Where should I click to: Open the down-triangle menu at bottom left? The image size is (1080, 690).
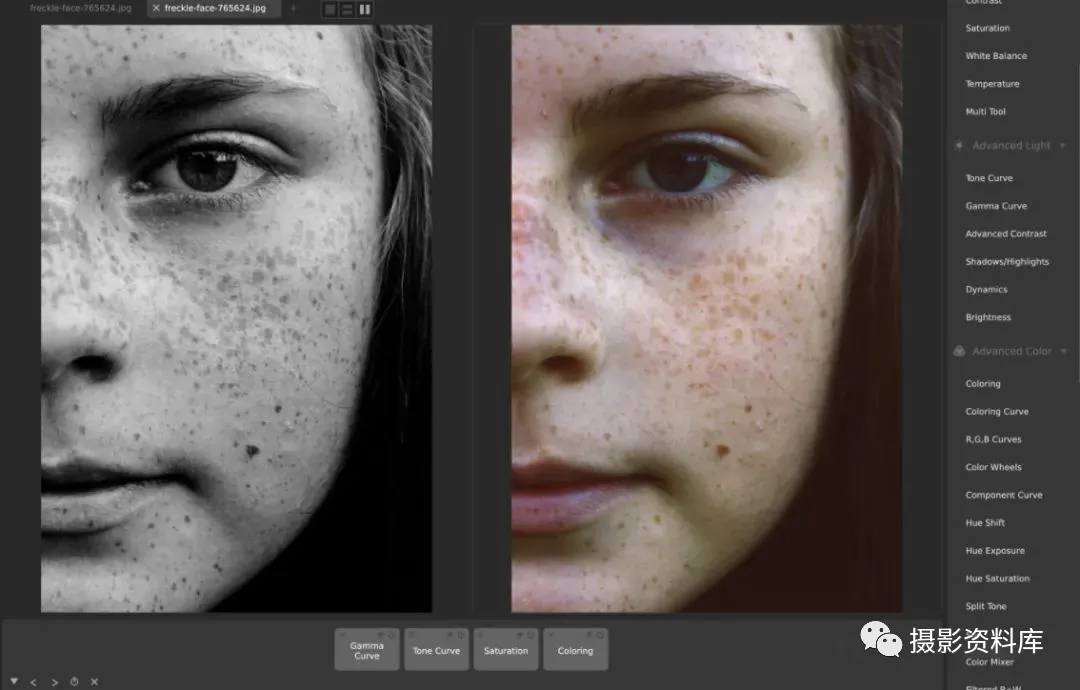pos(14,681)
